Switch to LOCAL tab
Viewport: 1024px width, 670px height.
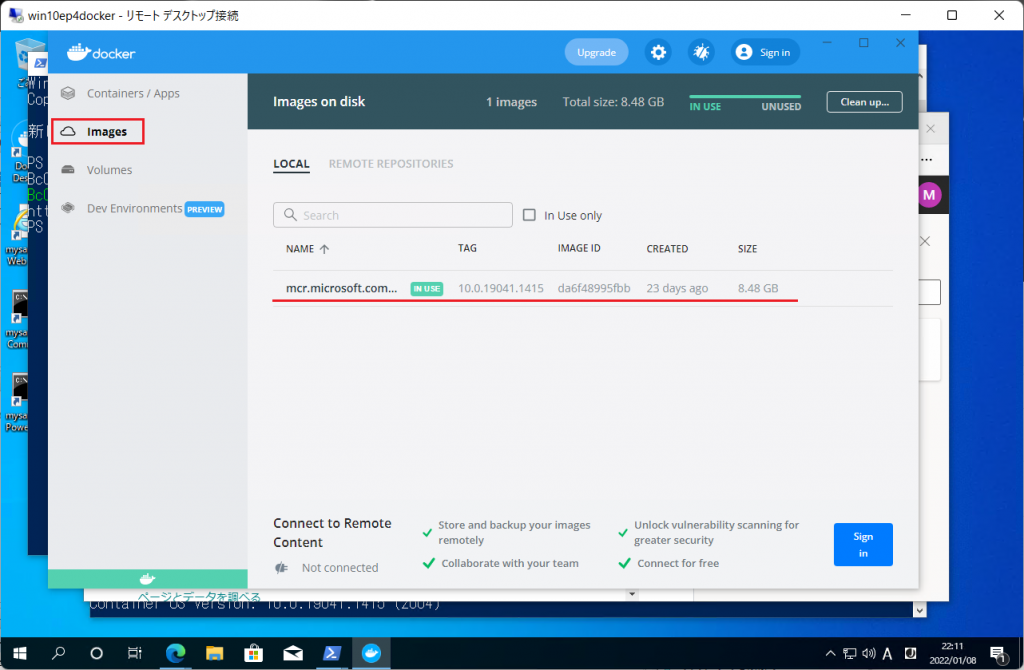(x=291, y=164)
